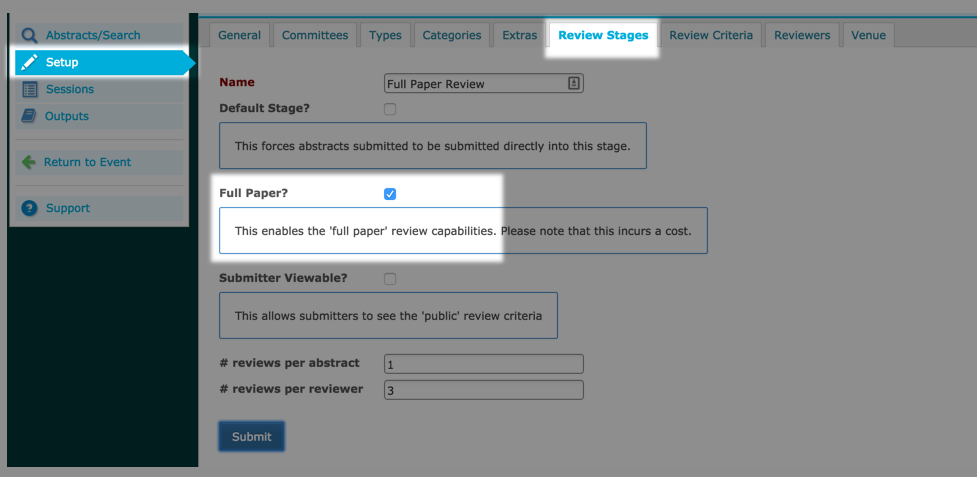Viewport: 977px width, 477px height.
Task: Click the Name input field
Action: click(x=484, y=83)
